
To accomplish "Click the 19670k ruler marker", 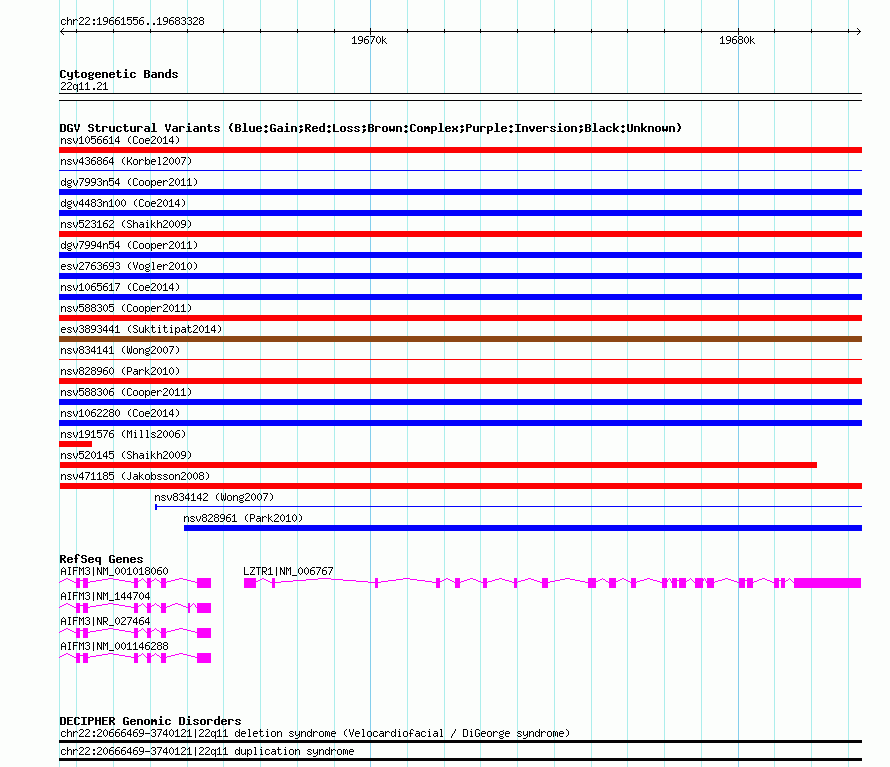I will (369, 40).
